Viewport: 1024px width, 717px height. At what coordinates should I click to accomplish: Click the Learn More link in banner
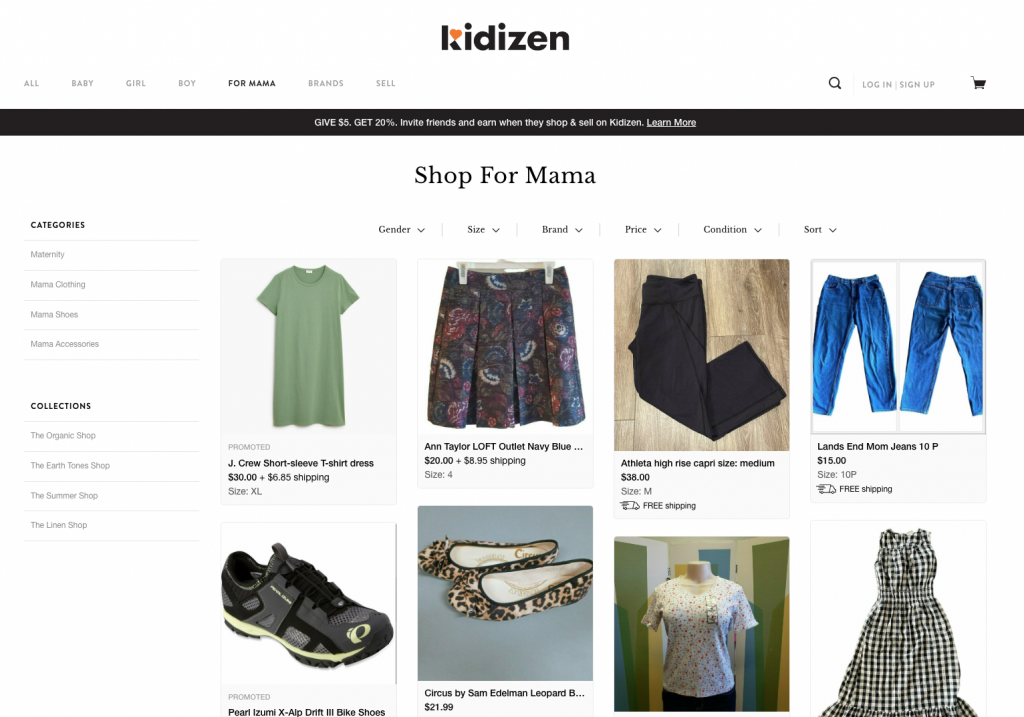(671, 122)
